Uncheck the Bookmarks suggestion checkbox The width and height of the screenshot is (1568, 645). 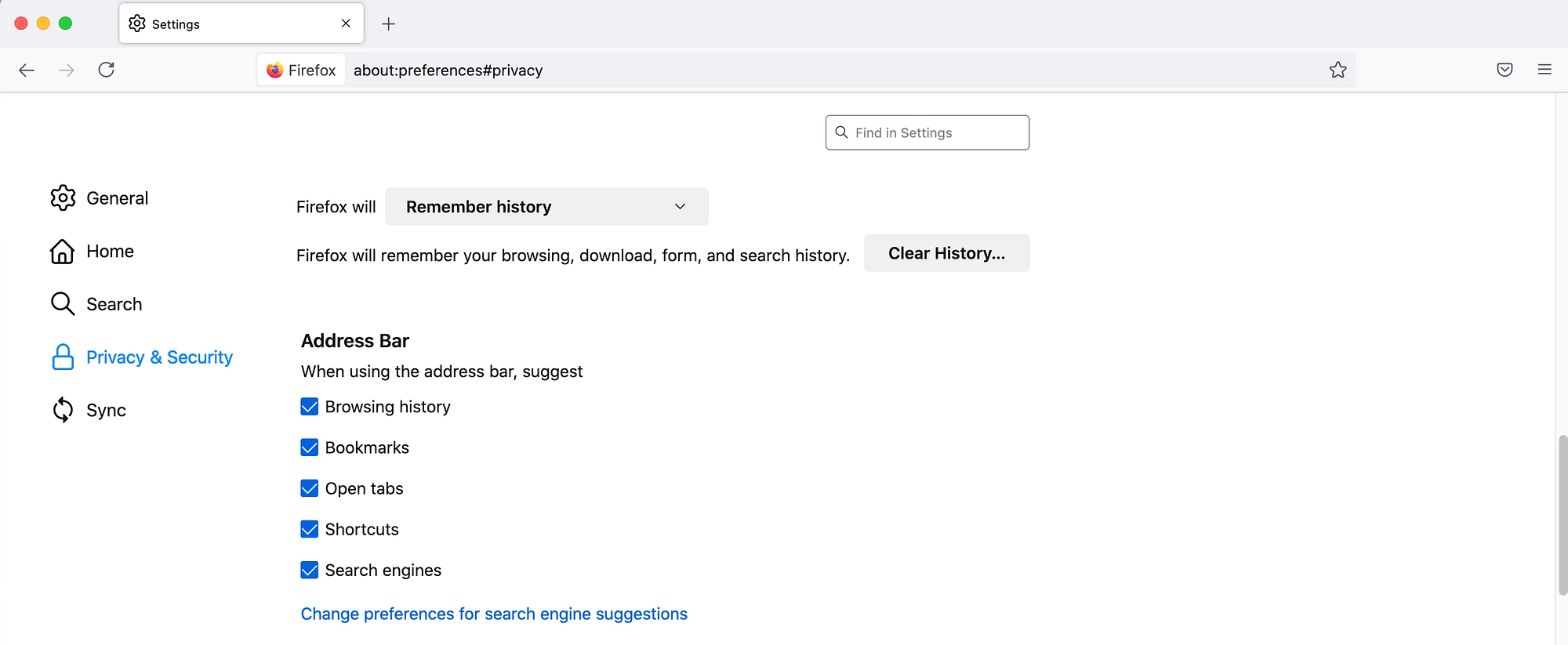[310, 448]
